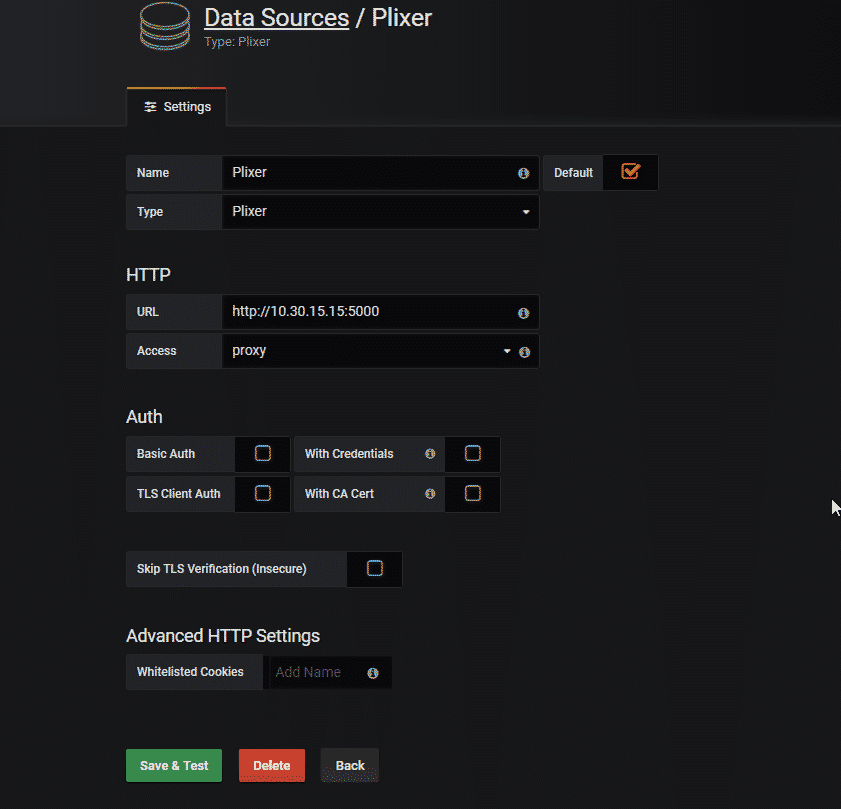Screen dimensions: 841x809
Task: Click the 'Access' field label
Action: pyautogui.click(x=157, y=351)
